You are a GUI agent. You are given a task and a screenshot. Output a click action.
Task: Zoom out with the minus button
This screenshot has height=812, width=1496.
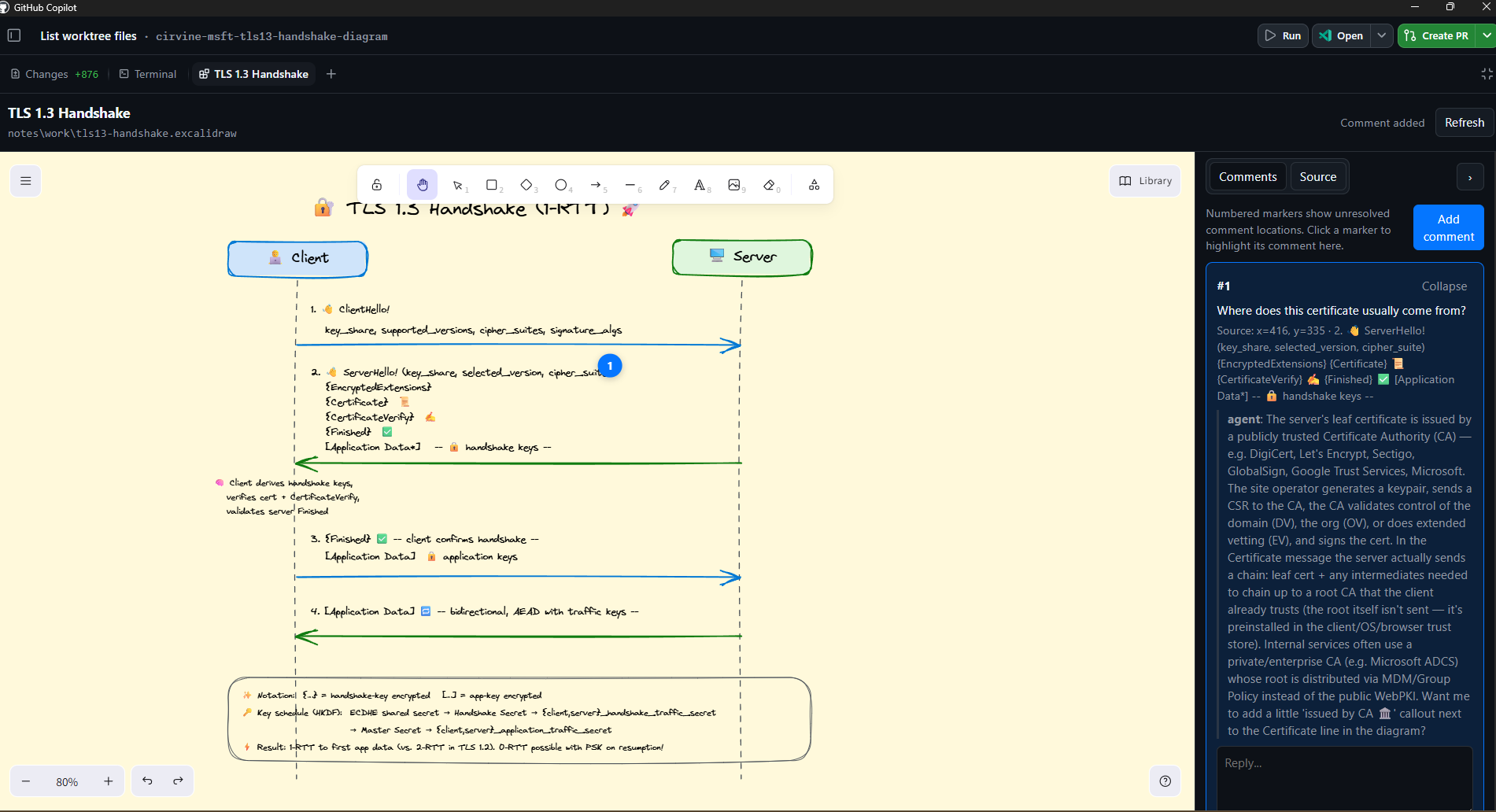coord(26,781)
